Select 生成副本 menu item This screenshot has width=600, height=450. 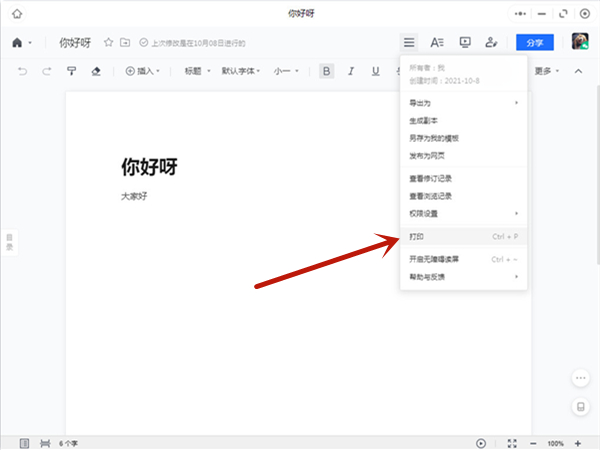pos(463,121)
